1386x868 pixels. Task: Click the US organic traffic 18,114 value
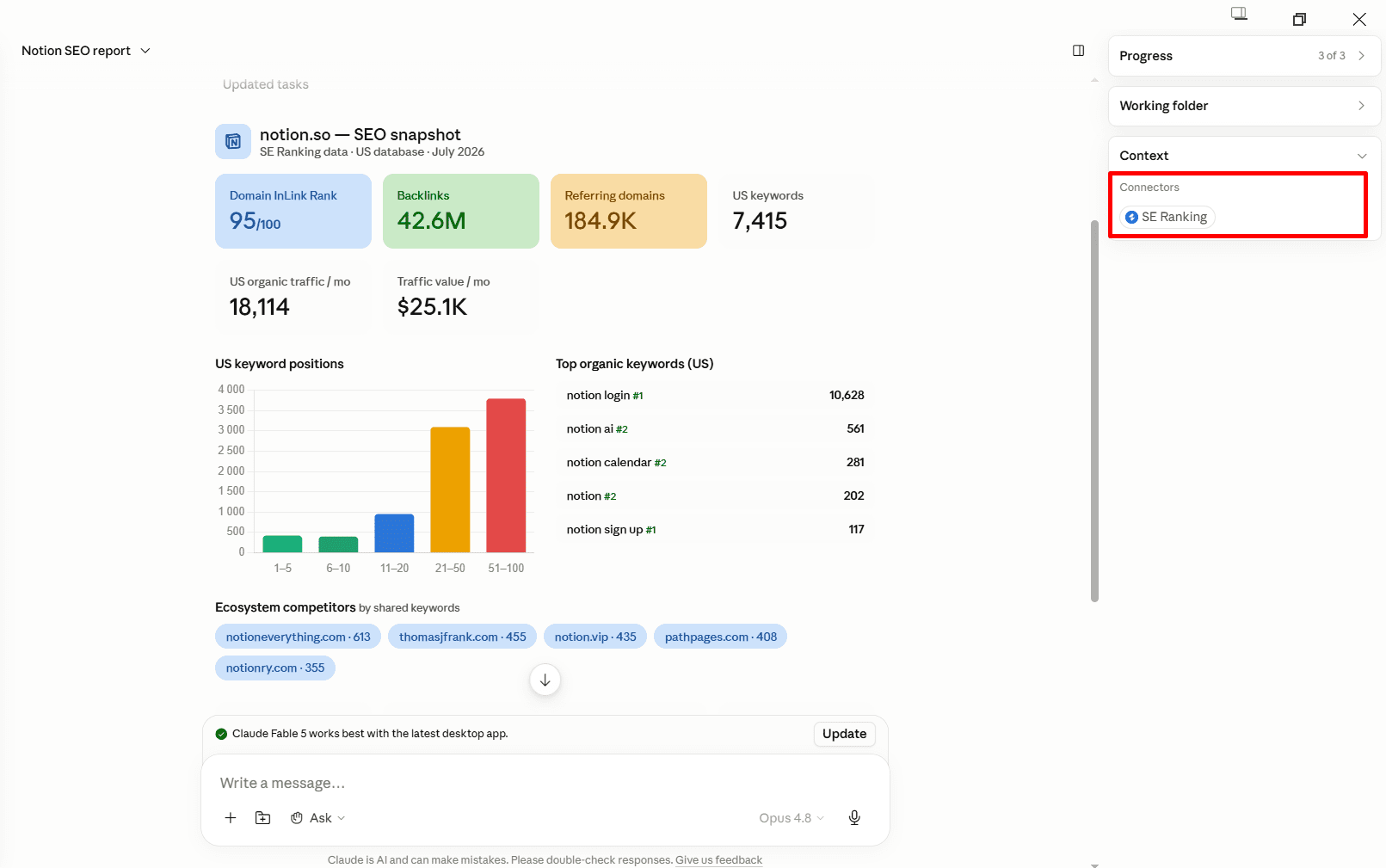tap(259, 307)
